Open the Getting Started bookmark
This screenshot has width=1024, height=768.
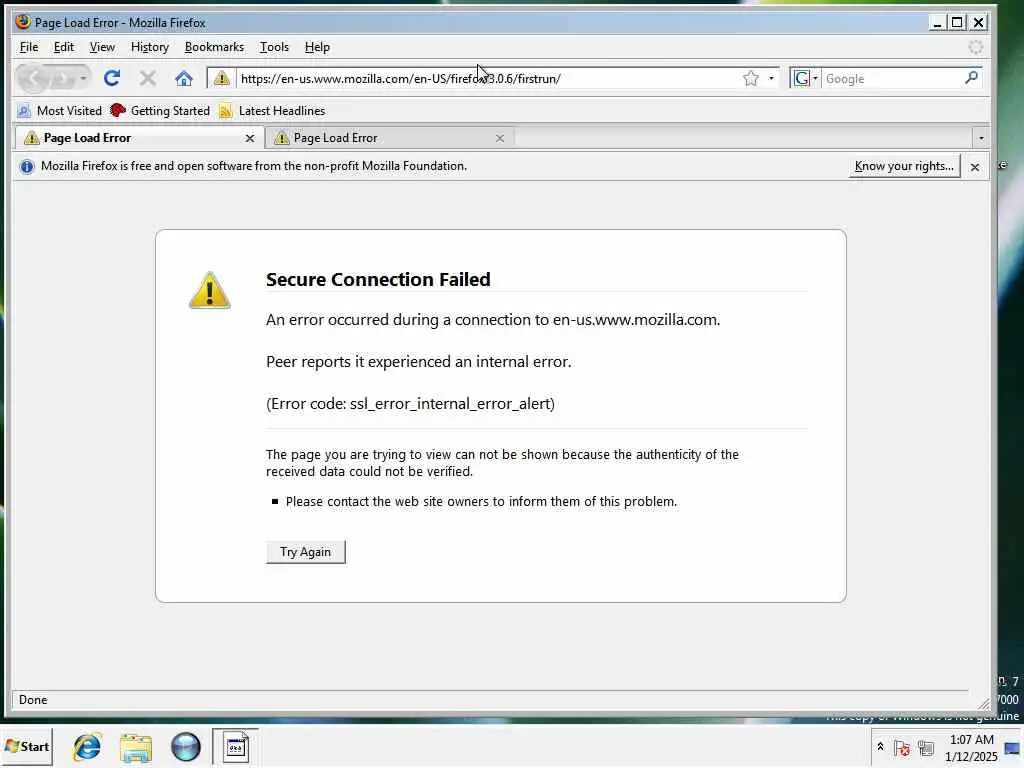[160, 110]
